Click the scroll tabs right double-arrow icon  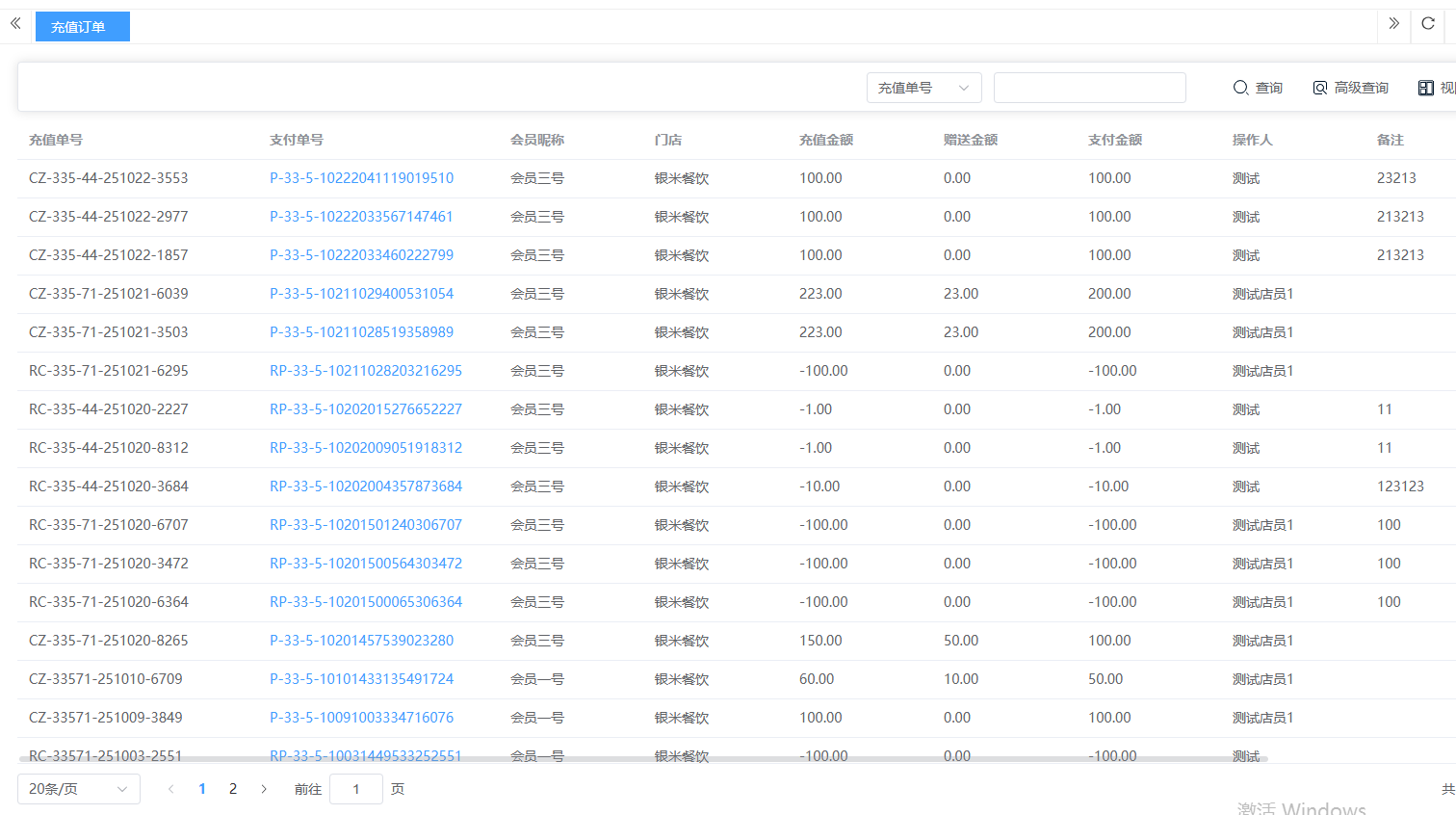(x=1393, y=23)
